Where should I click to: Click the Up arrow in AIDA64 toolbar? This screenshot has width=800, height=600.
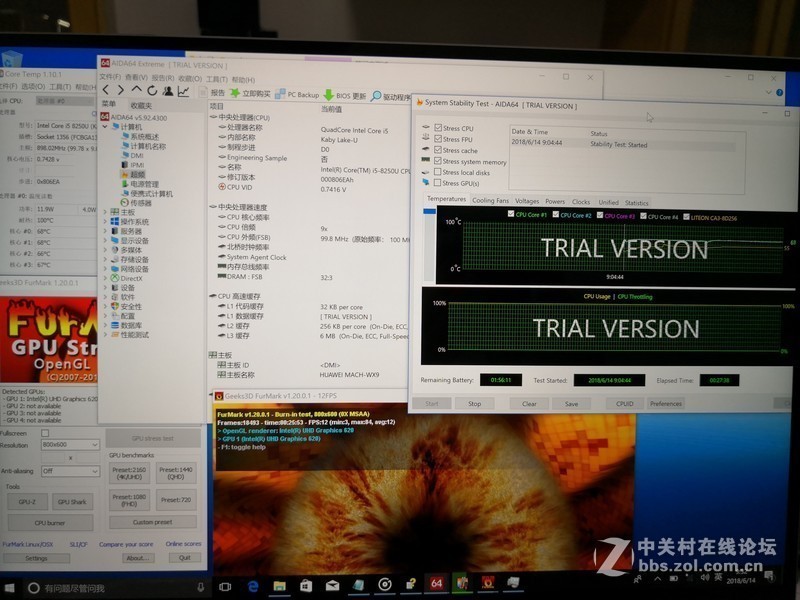point(136,90)
